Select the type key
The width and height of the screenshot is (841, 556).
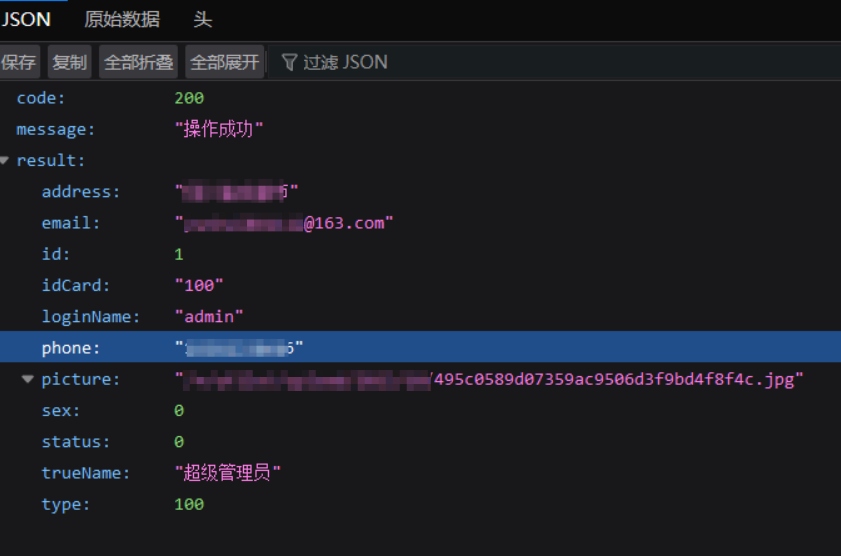pos(65,504)
